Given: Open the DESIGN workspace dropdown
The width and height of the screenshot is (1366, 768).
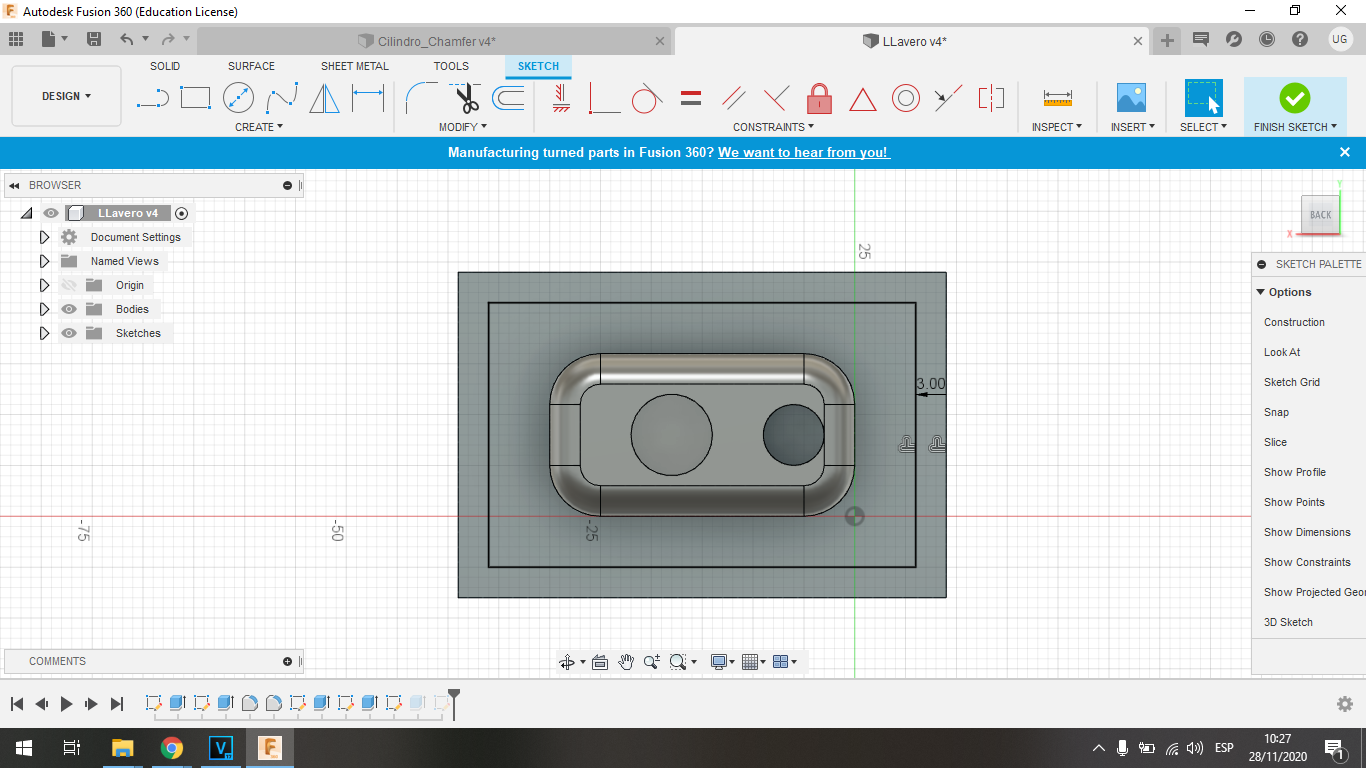Looking at the screenshot, I should (66, 96).
